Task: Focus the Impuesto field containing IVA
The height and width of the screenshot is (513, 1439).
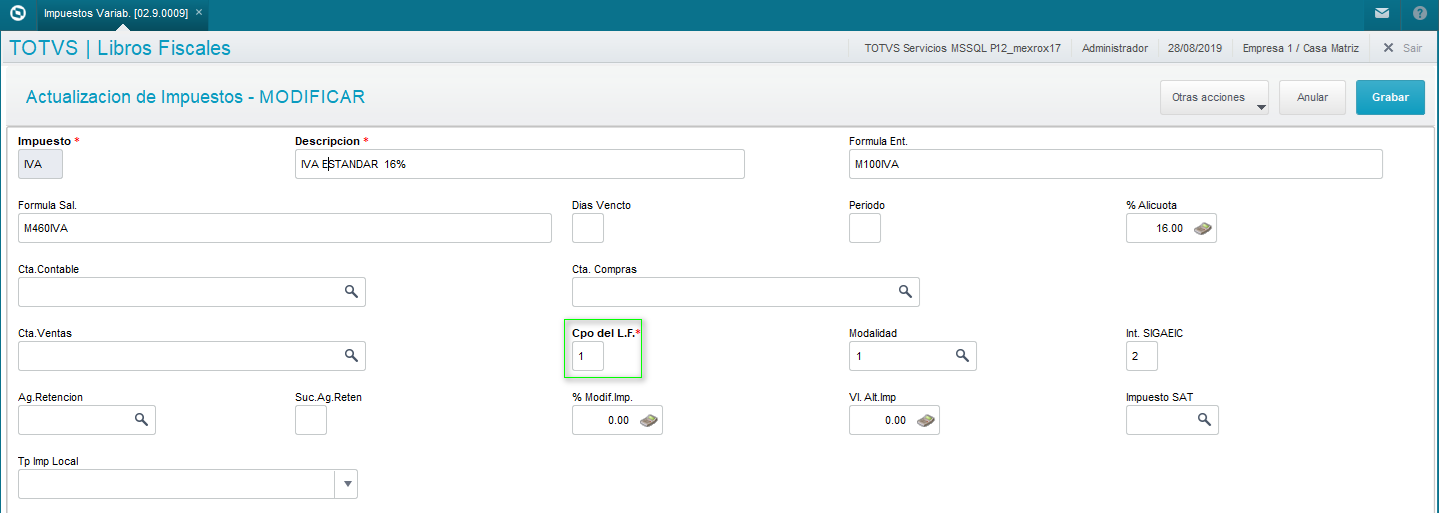Action: (40, 164)
